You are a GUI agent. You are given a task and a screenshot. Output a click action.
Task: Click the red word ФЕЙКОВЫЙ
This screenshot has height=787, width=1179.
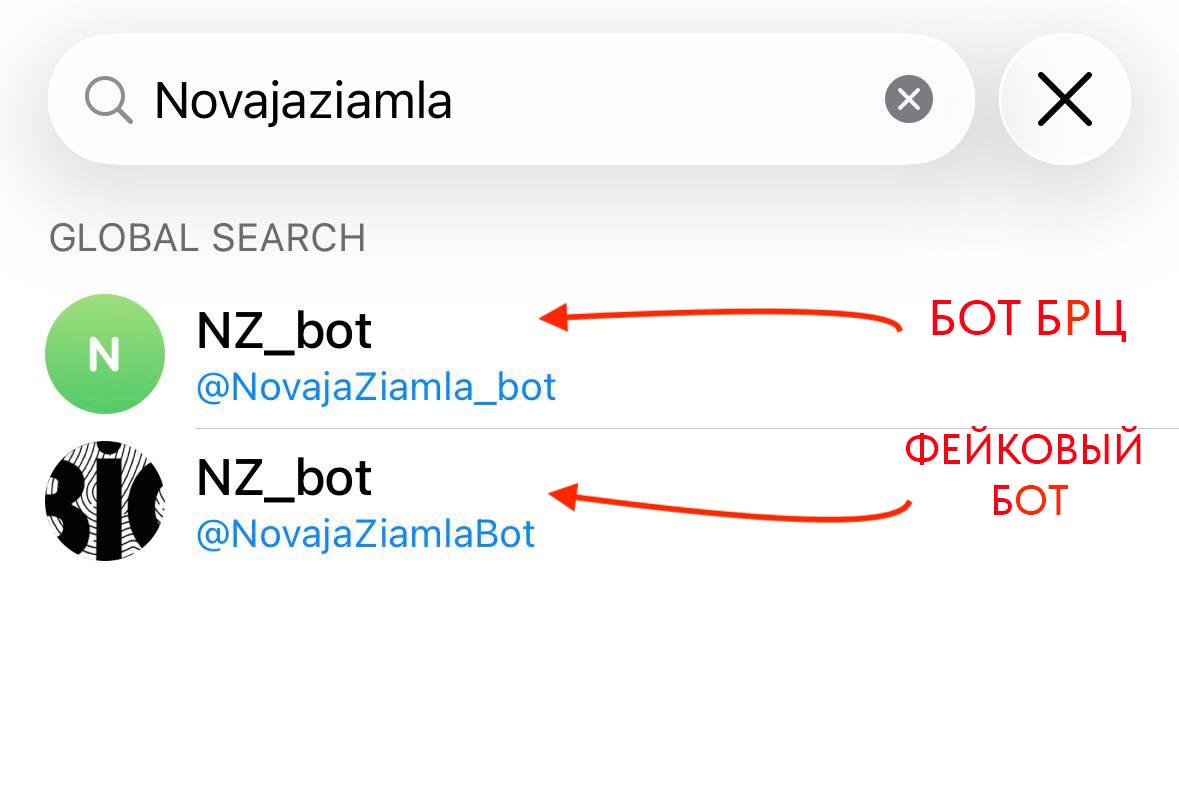[1023, 449]
